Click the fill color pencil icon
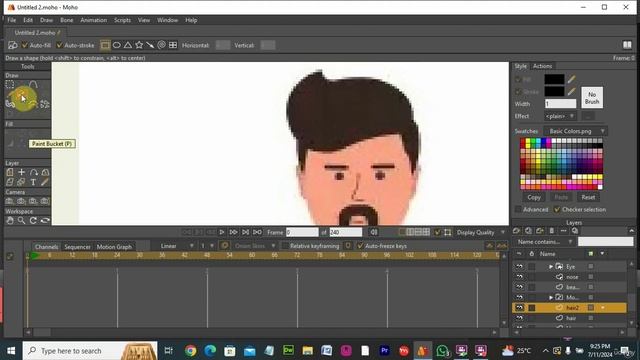The height and width of the screenshot is (360, 640). point(571,79)
